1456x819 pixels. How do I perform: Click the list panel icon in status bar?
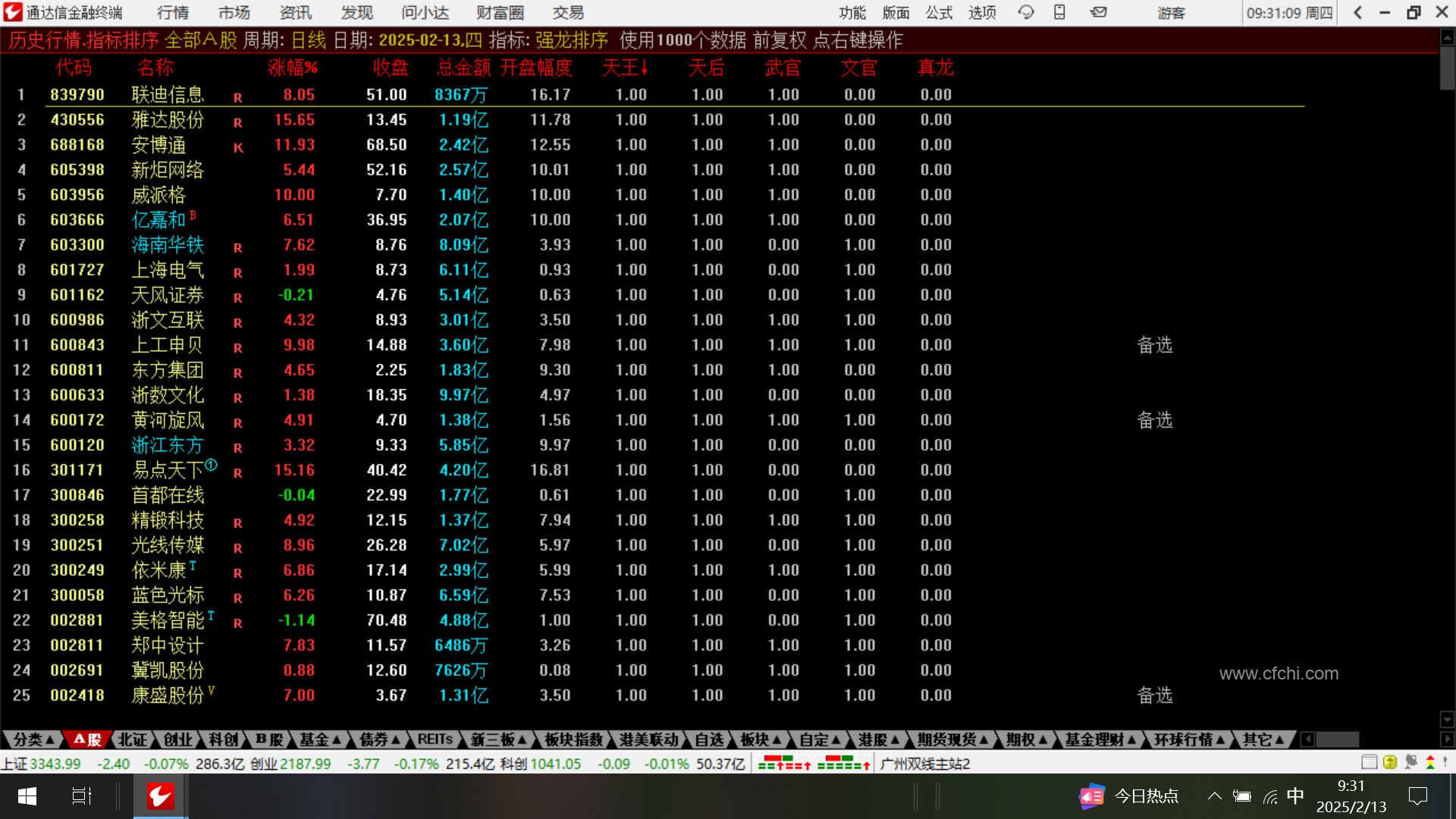click(1369, 762)
